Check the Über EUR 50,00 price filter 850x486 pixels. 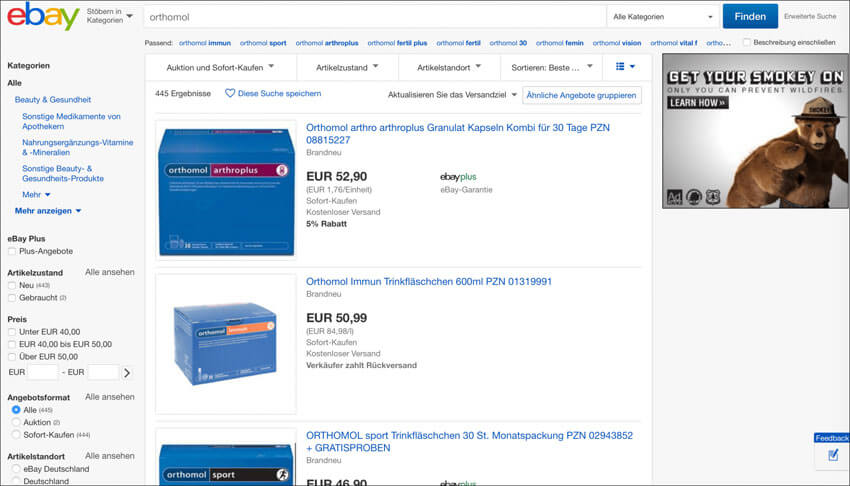click(12, 357)
